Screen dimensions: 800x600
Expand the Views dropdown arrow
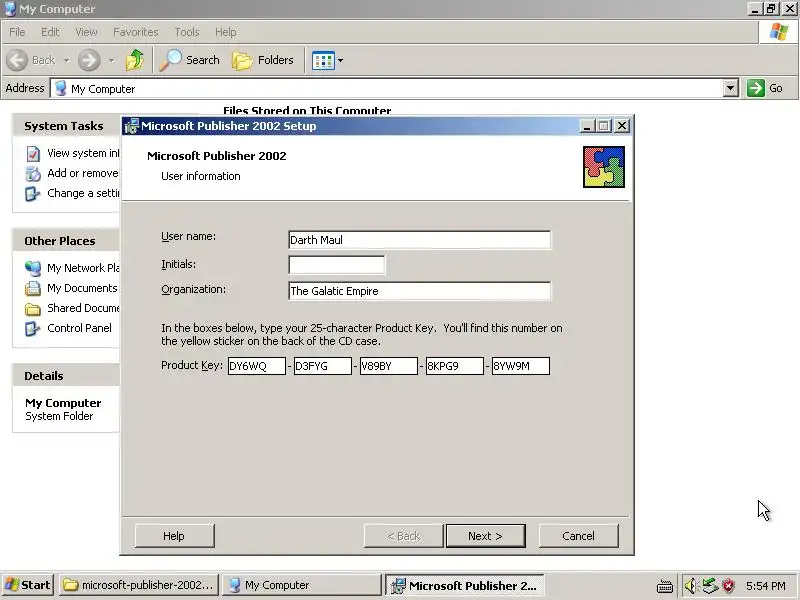340,60
